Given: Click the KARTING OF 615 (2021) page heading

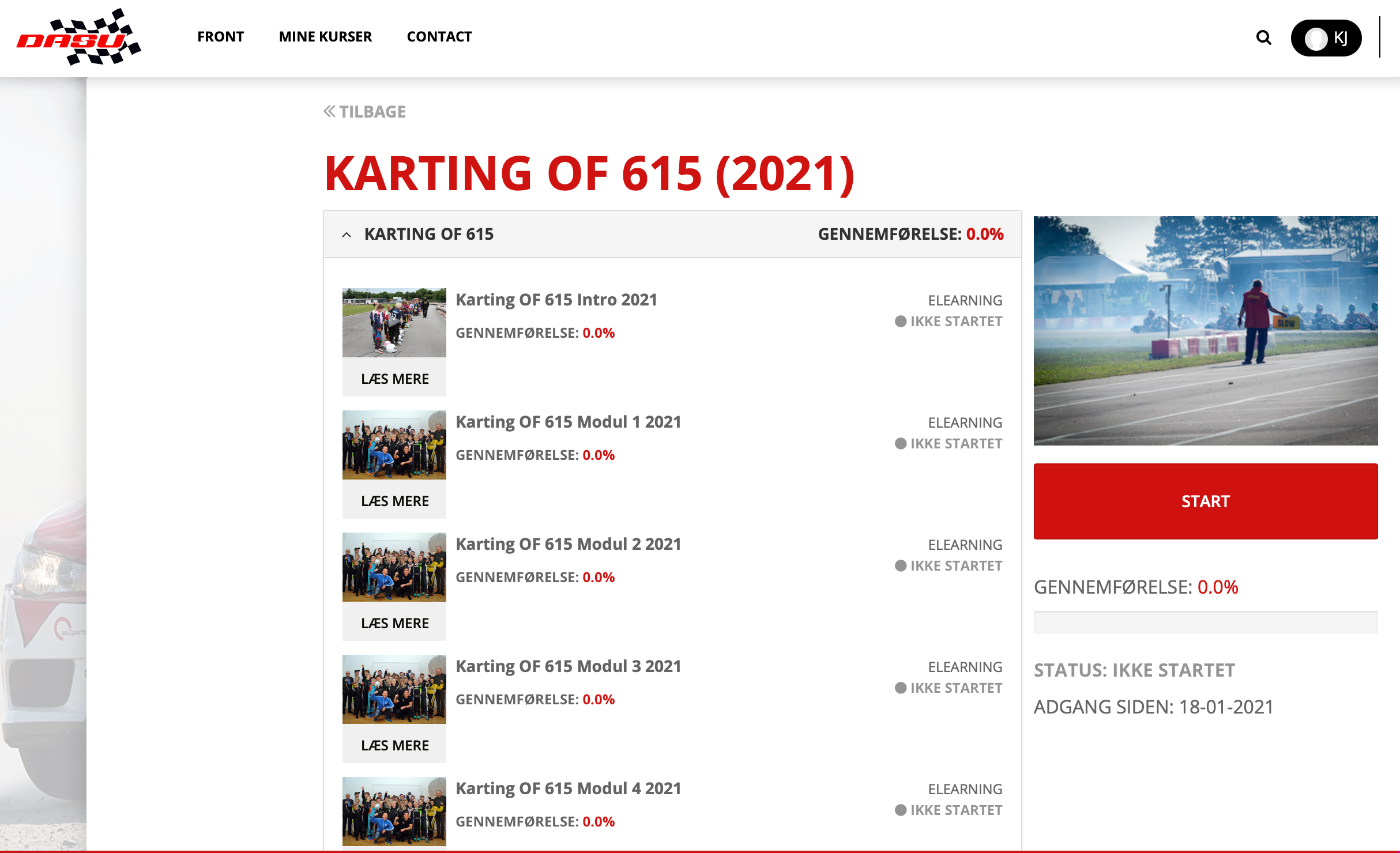Looking at the screenshot, I should tap(589, 173).
